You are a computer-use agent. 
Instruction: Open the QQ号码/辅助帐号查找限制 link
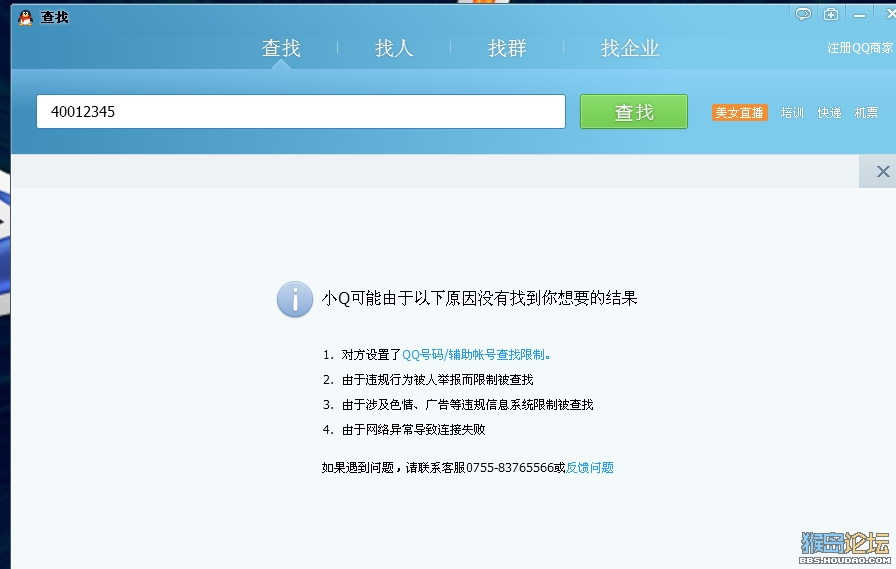[x=477, y=355]
